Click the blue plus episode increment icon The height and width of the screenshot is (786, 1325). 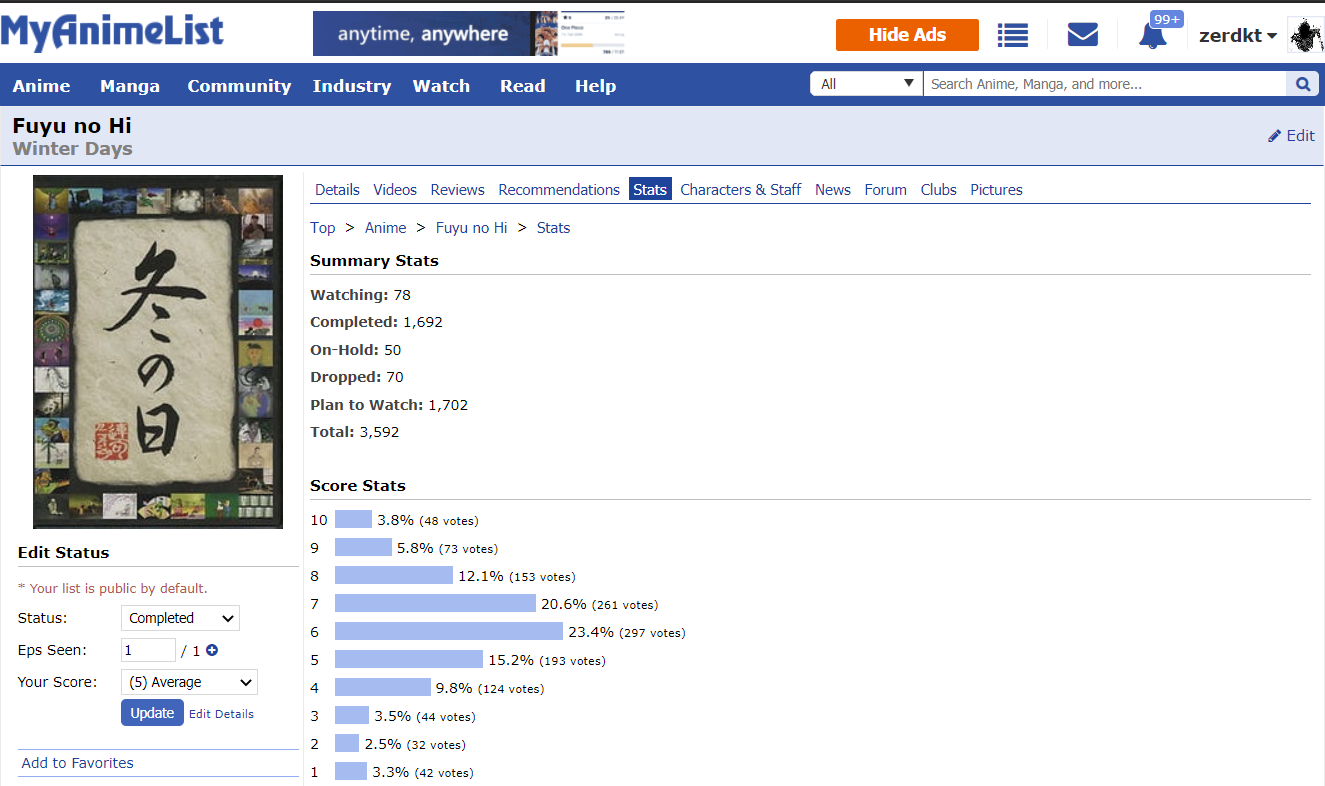coord(212,650)
